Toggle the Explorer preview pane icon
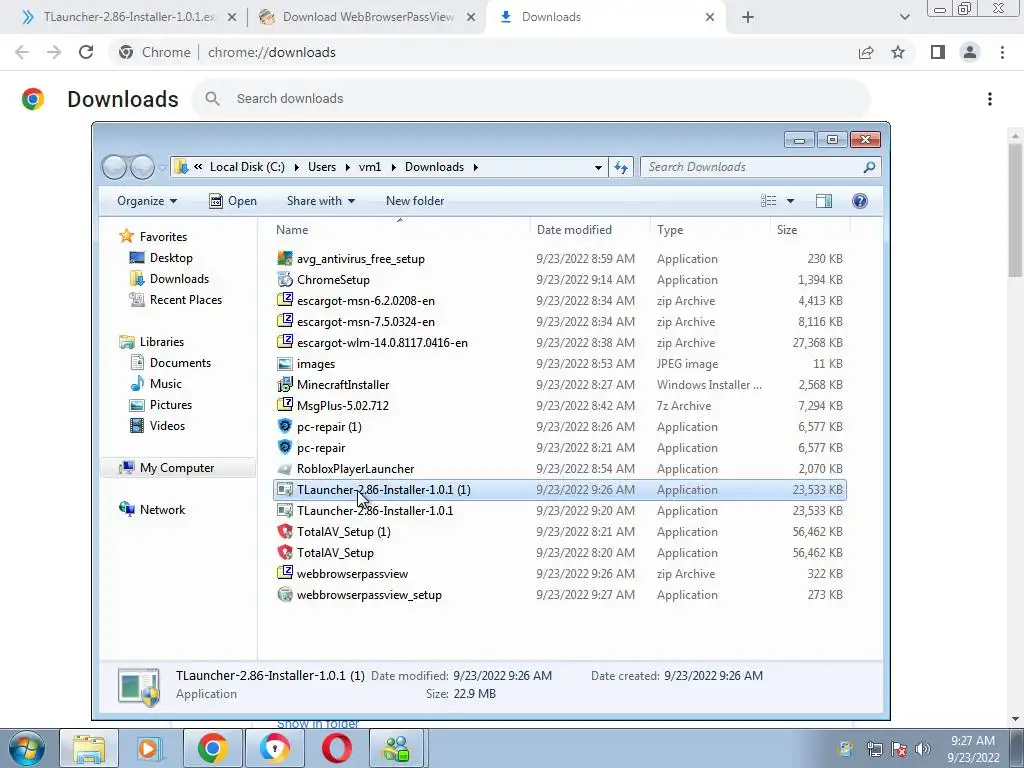 tap(824, 200)
